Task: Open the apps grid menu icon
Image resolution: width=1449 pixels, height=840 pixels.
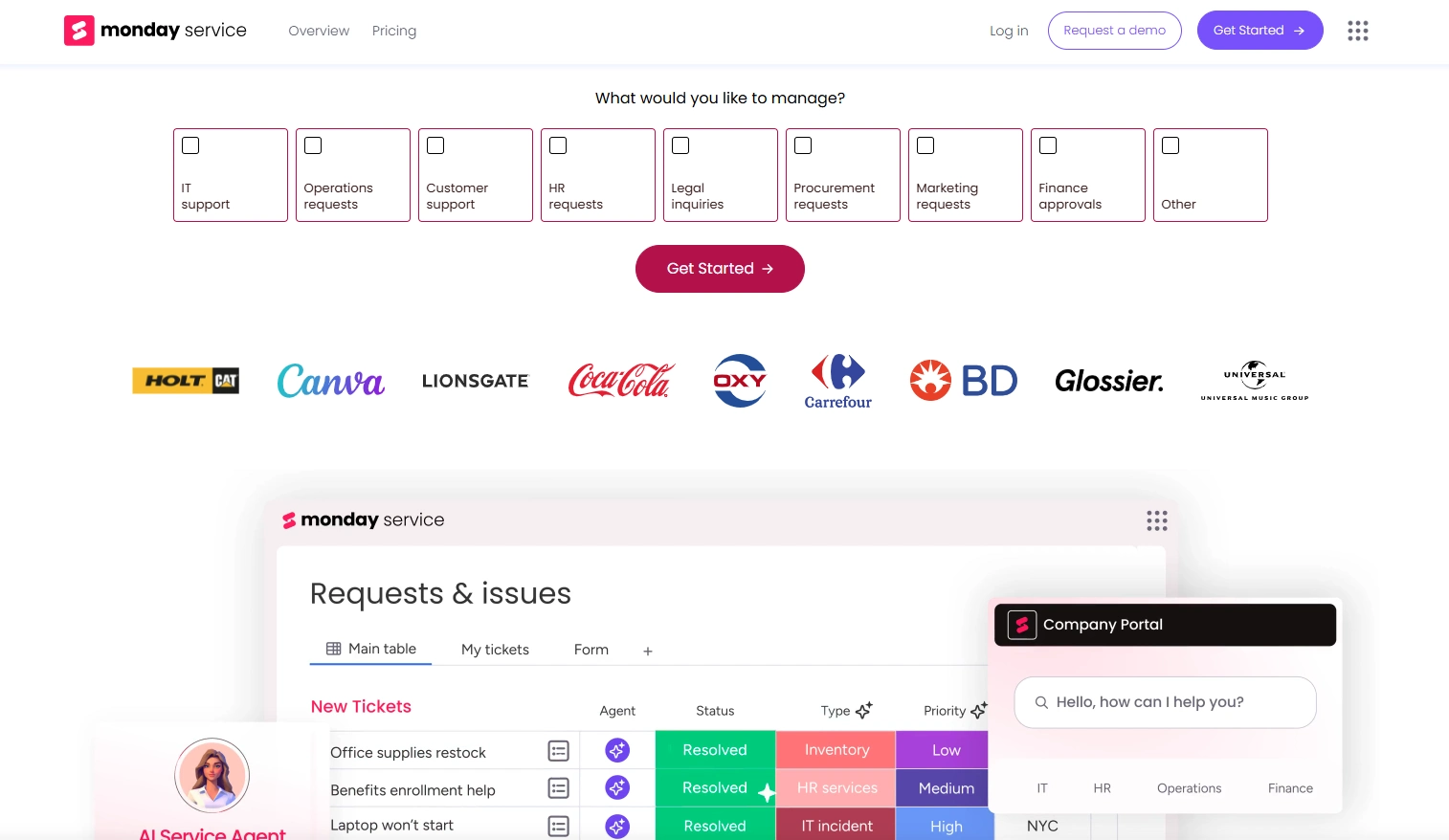Action: point(1357,31)
